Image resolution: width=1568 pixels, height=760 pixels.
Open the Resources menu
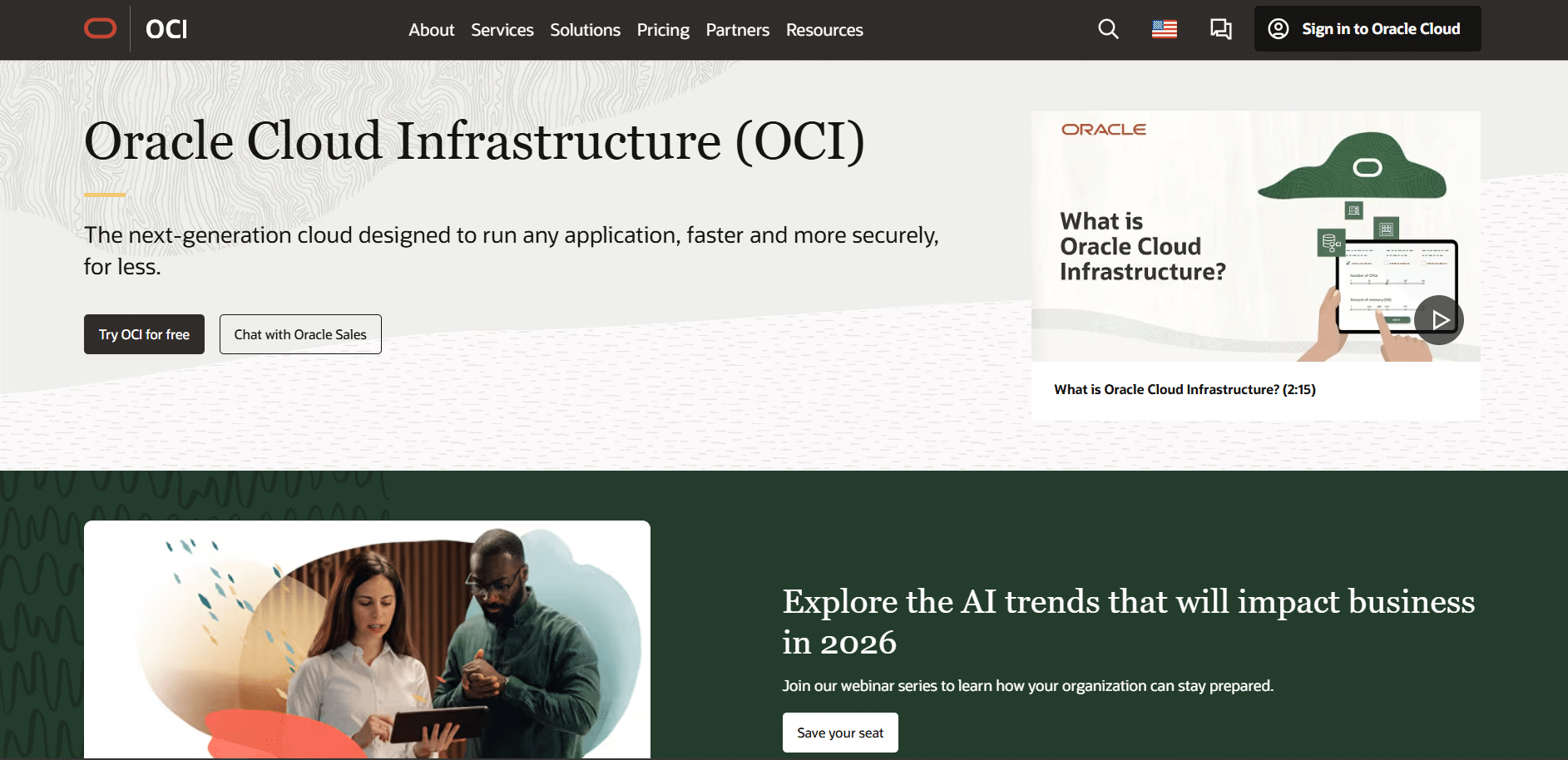(x=824, y=30)
